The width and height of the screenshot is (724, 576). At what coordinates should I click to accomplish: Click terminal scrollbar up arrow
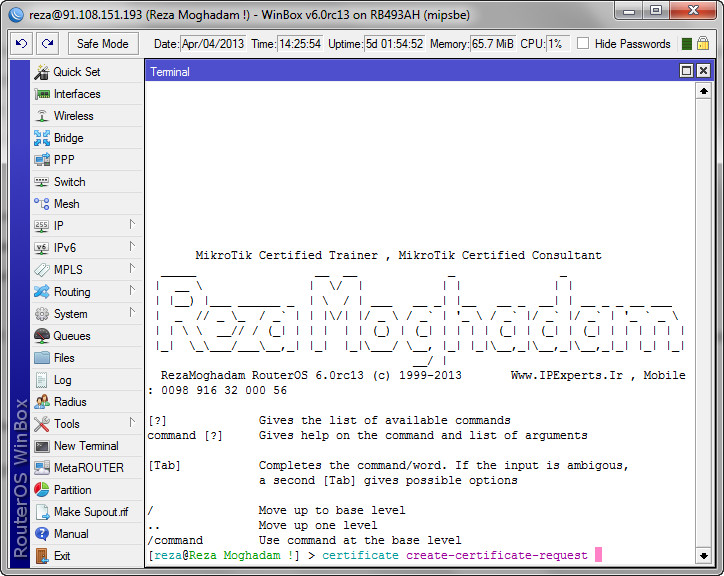coord(703,91)
